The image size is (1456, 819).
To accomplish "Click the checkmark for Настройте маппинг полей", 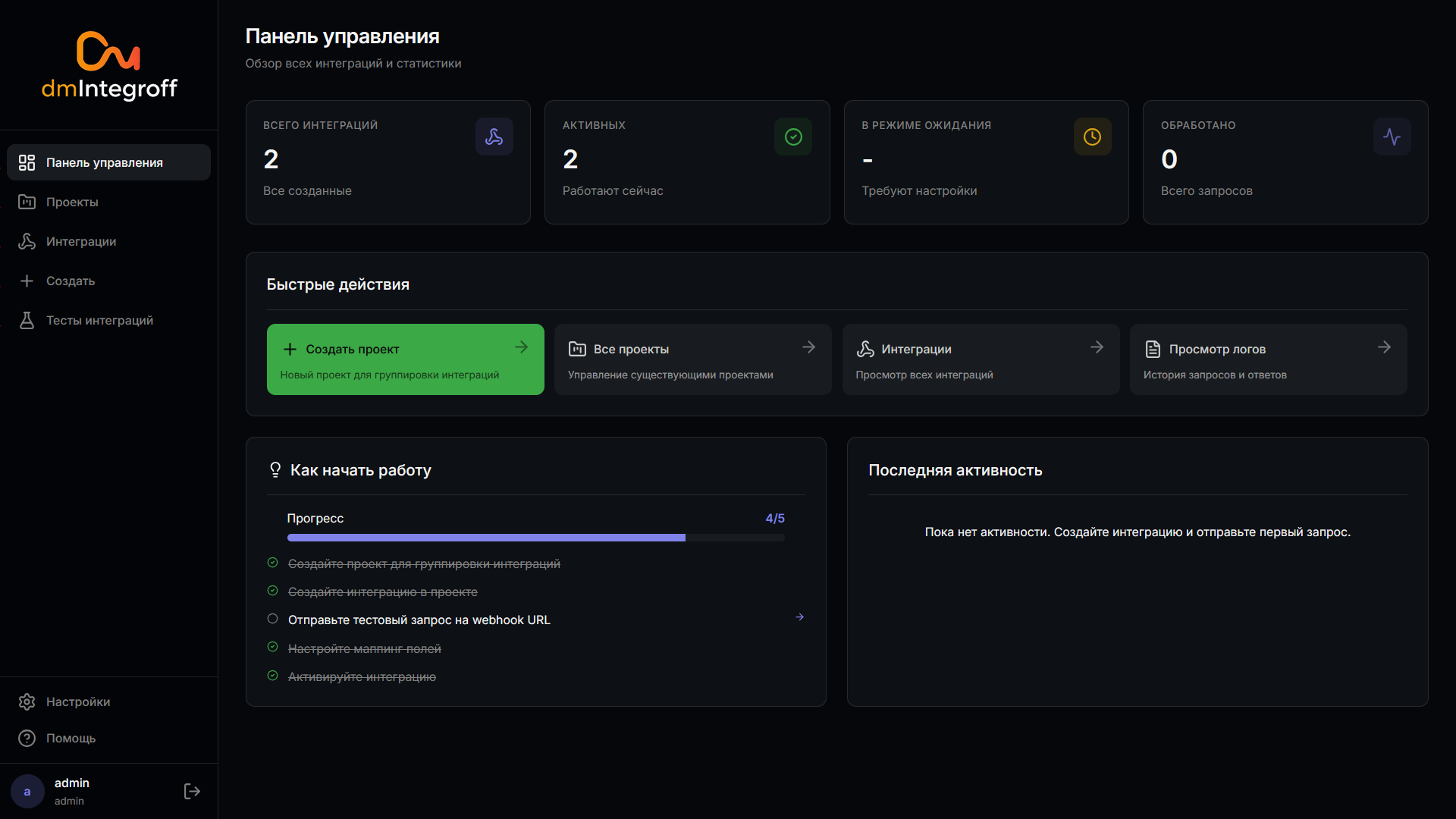I will pos(273,648).
